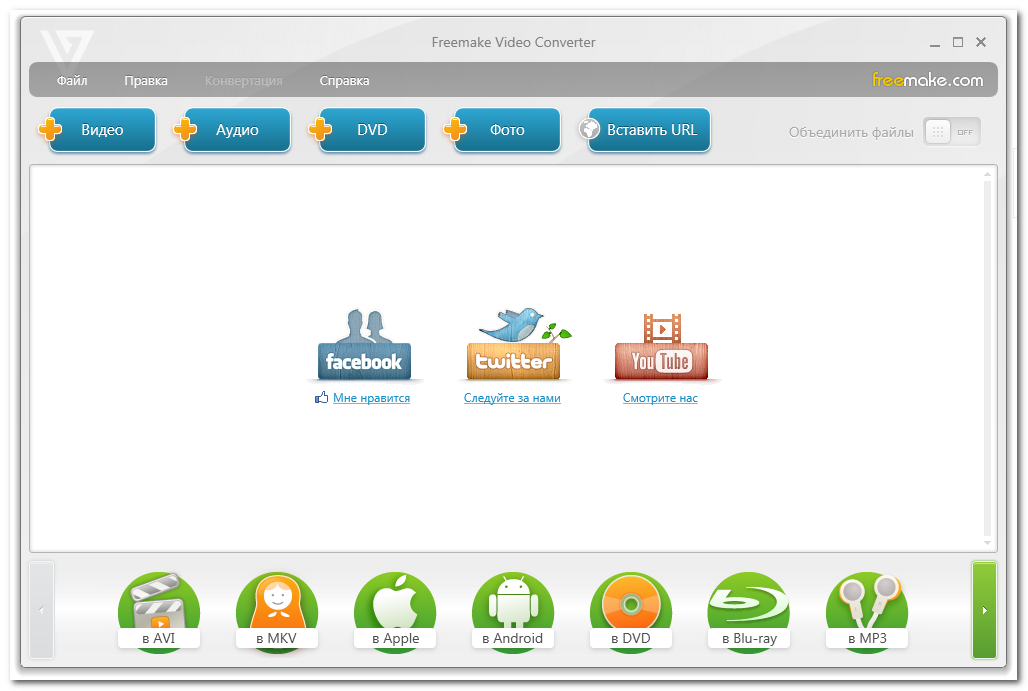Click the globe icon on Вставить URL

[589, 128]
